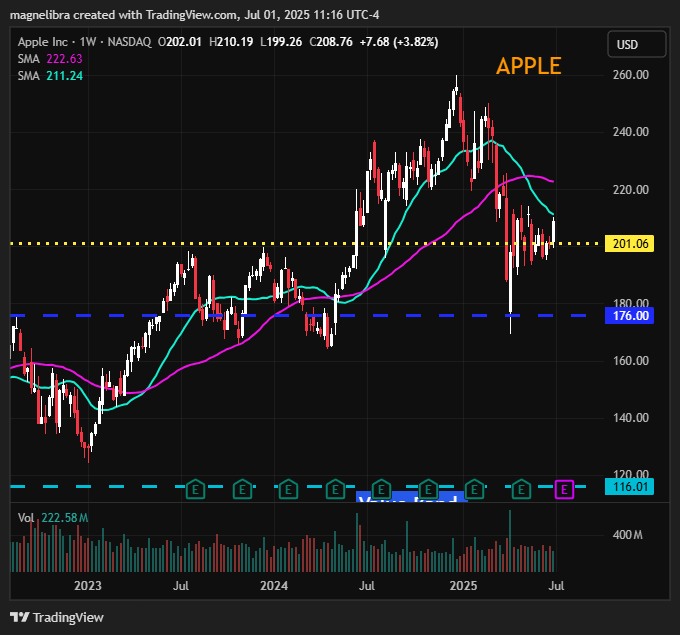Image resolution: width=680 pixels, height=635 pixels.
Task: Click the 220.00 price axis label
Action: tap(631, 190)
